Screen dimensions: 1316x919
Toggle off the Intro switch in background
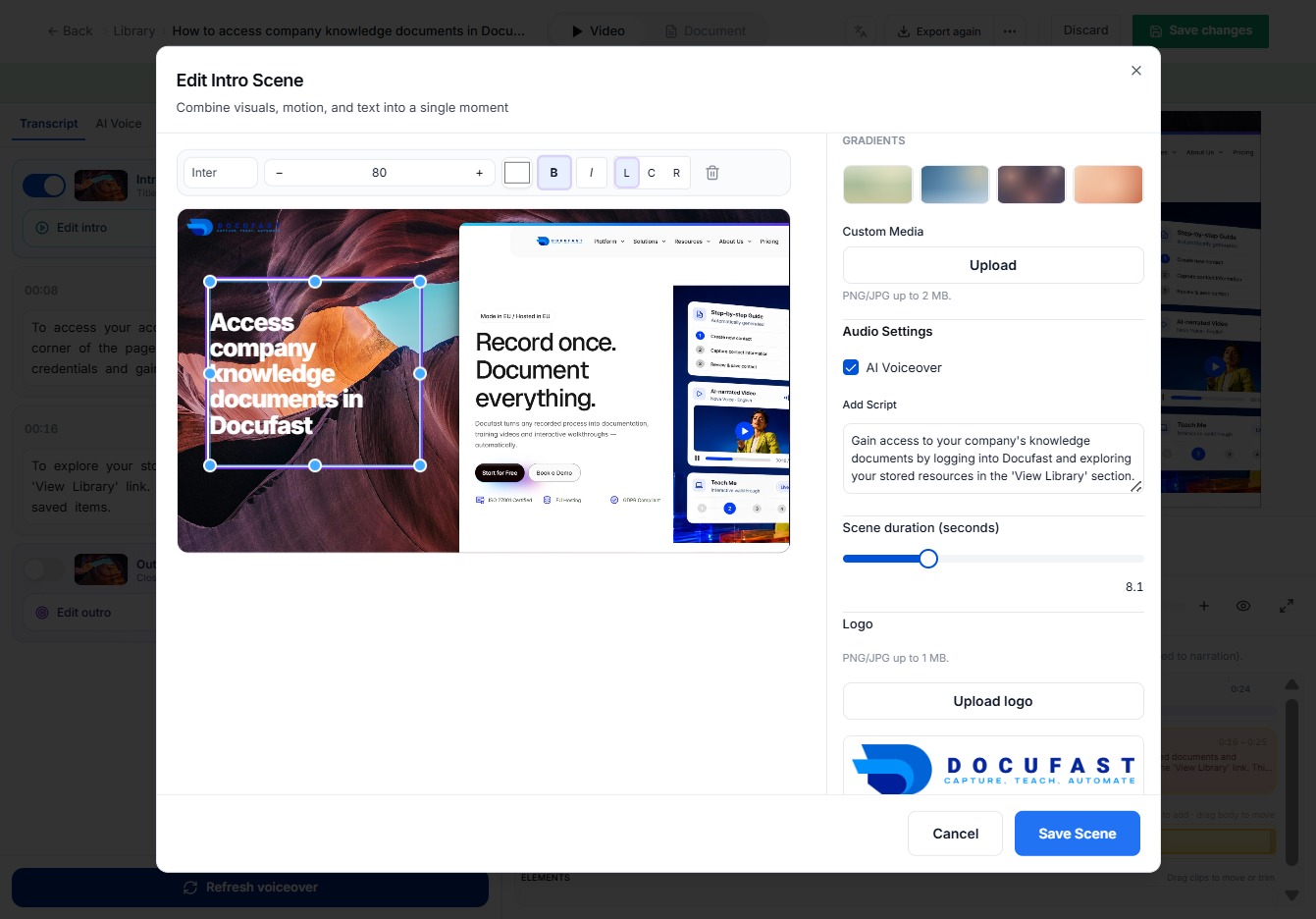click(x=44, y=185)
